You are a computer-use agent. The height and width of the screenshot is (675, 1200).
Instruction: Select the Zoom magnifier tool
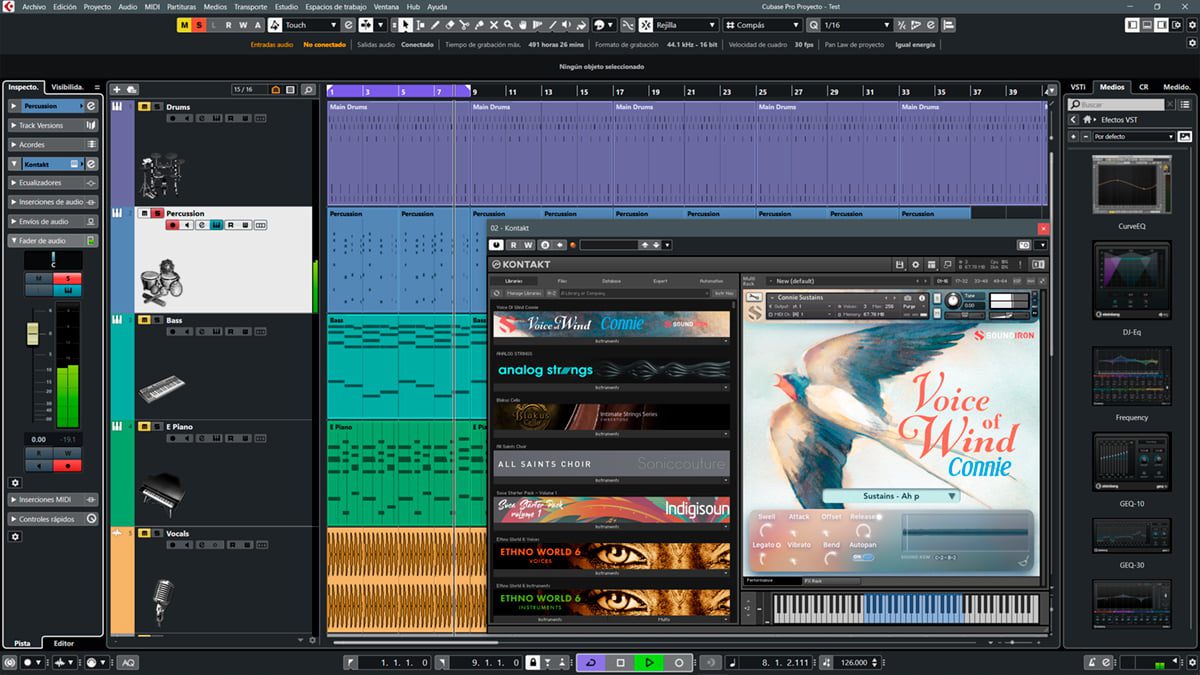point(509,25)
